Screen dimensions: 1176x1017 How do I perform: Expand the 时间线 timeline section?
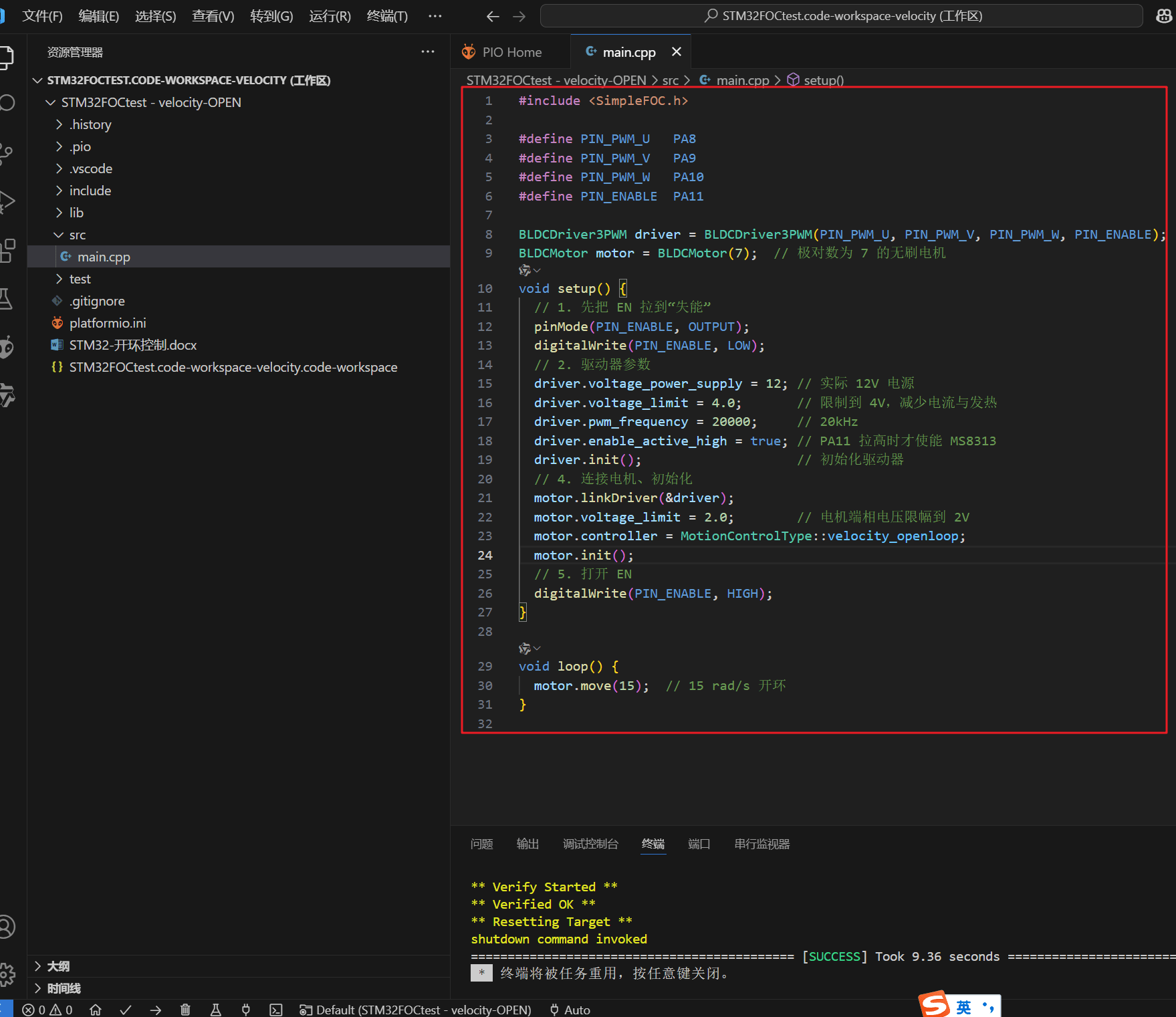[64, 988]
